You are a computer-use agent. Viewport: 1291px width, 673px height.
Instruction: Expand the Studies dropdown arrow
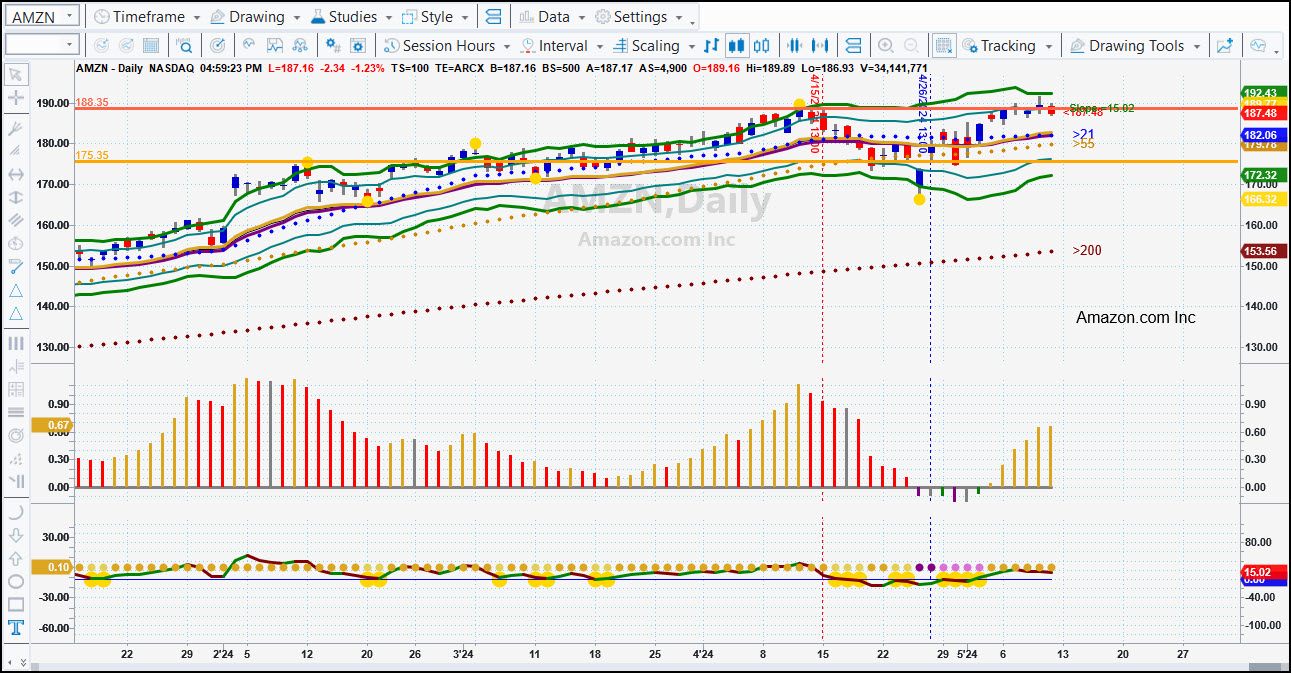click(x=388, y=18)
